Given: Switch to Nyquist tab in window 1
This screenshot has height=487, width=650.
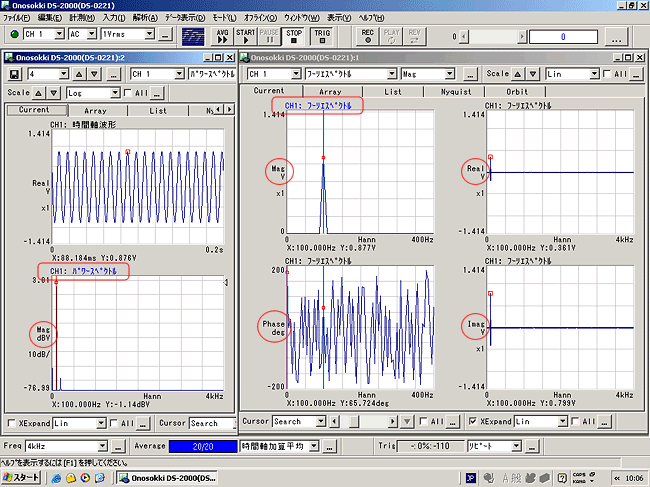Looking at the screenshot, I should [456, 92].
